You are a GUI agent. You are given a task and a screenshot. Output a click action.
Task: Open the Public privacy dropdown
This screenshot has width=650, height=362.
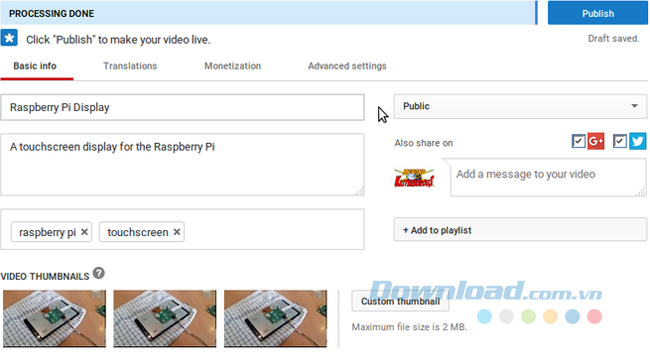point(520,106)
